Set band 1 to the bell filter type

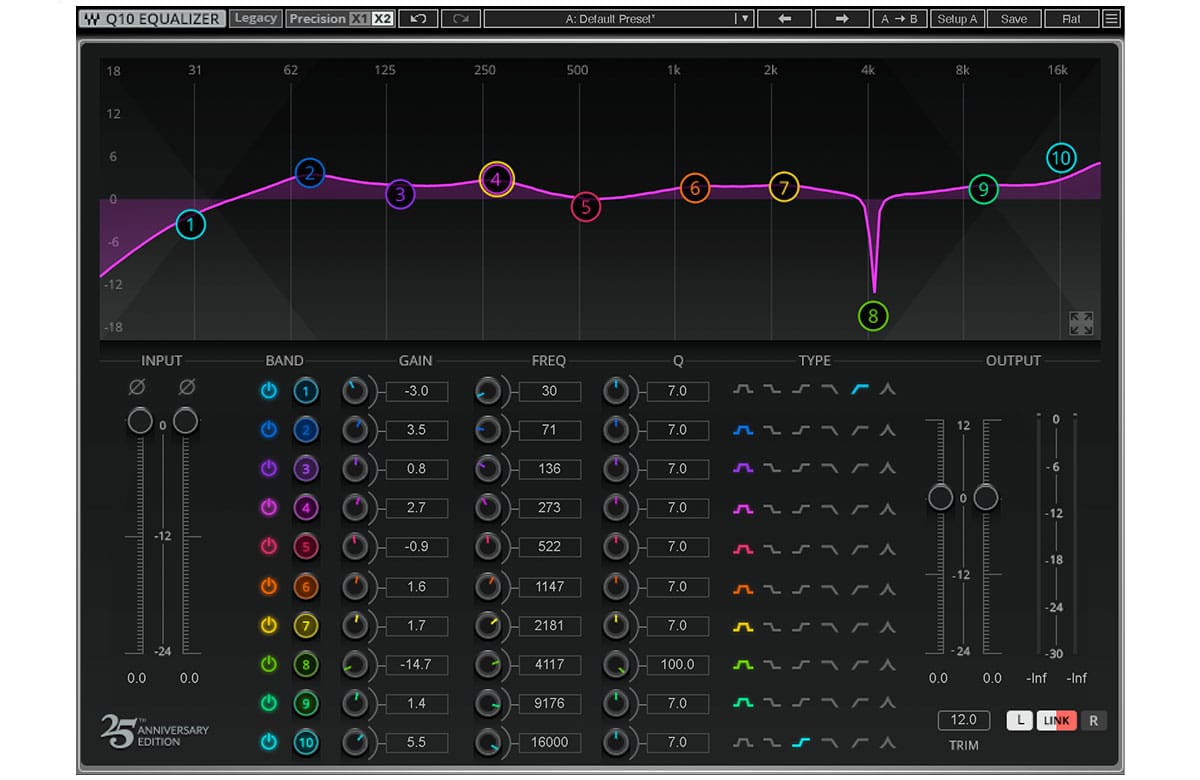pyautogui.click(x=743, y=390)
